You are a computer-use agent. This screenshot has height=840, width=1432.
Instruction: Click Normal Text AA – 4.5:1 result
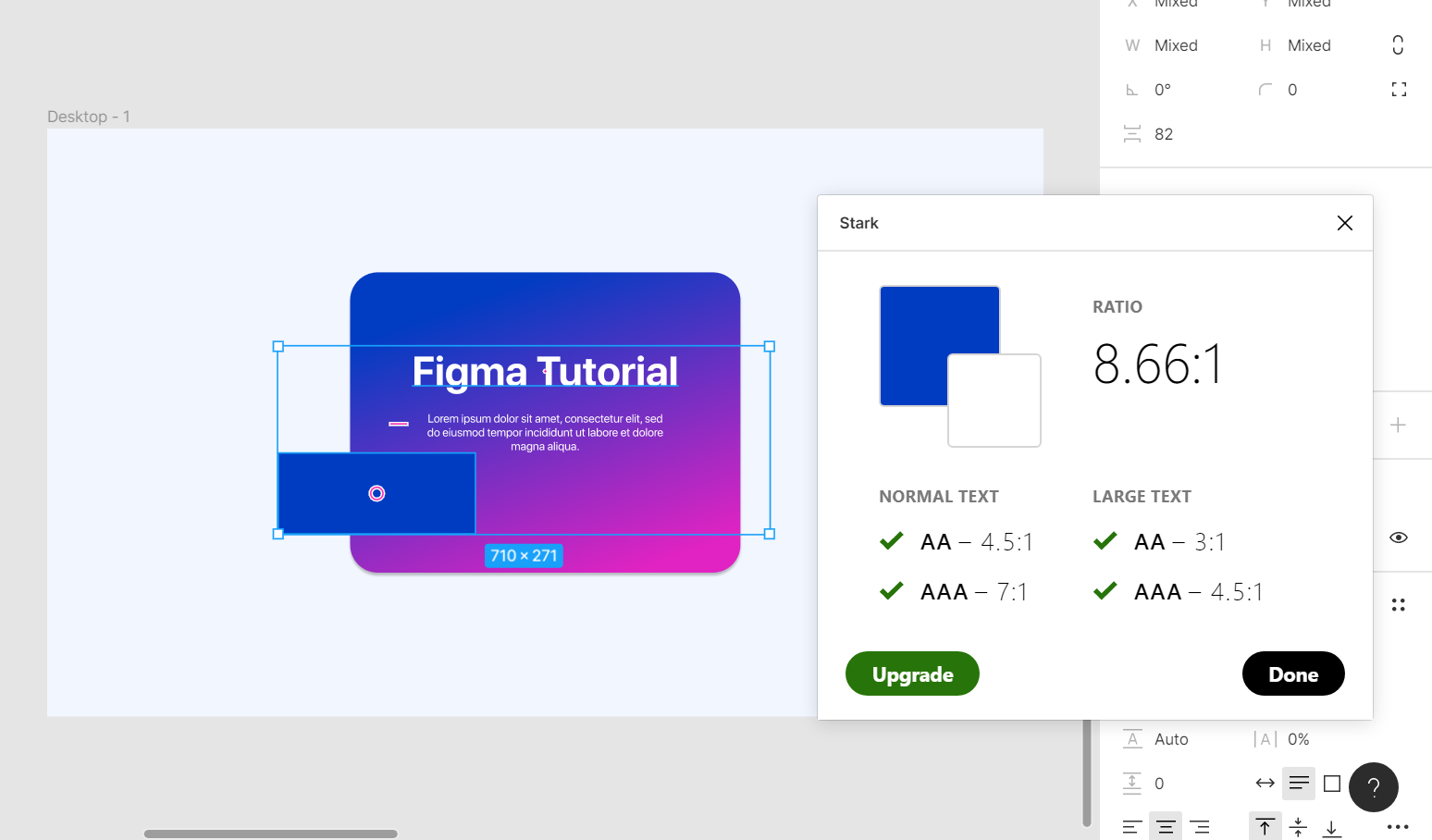coord(956,541)
